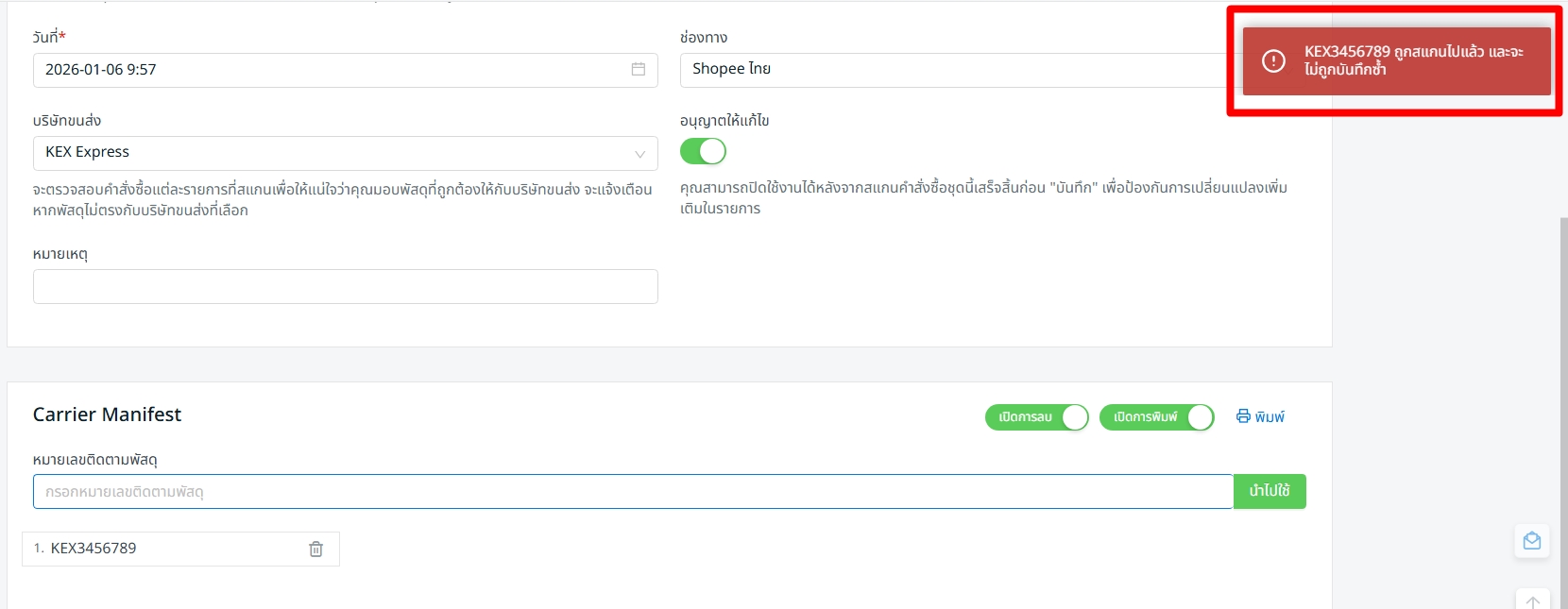Image resolution: width=1568 pixels, height=609 pixels.
Task: Click the warning icon in the red alert
Action: (1273, 61)
